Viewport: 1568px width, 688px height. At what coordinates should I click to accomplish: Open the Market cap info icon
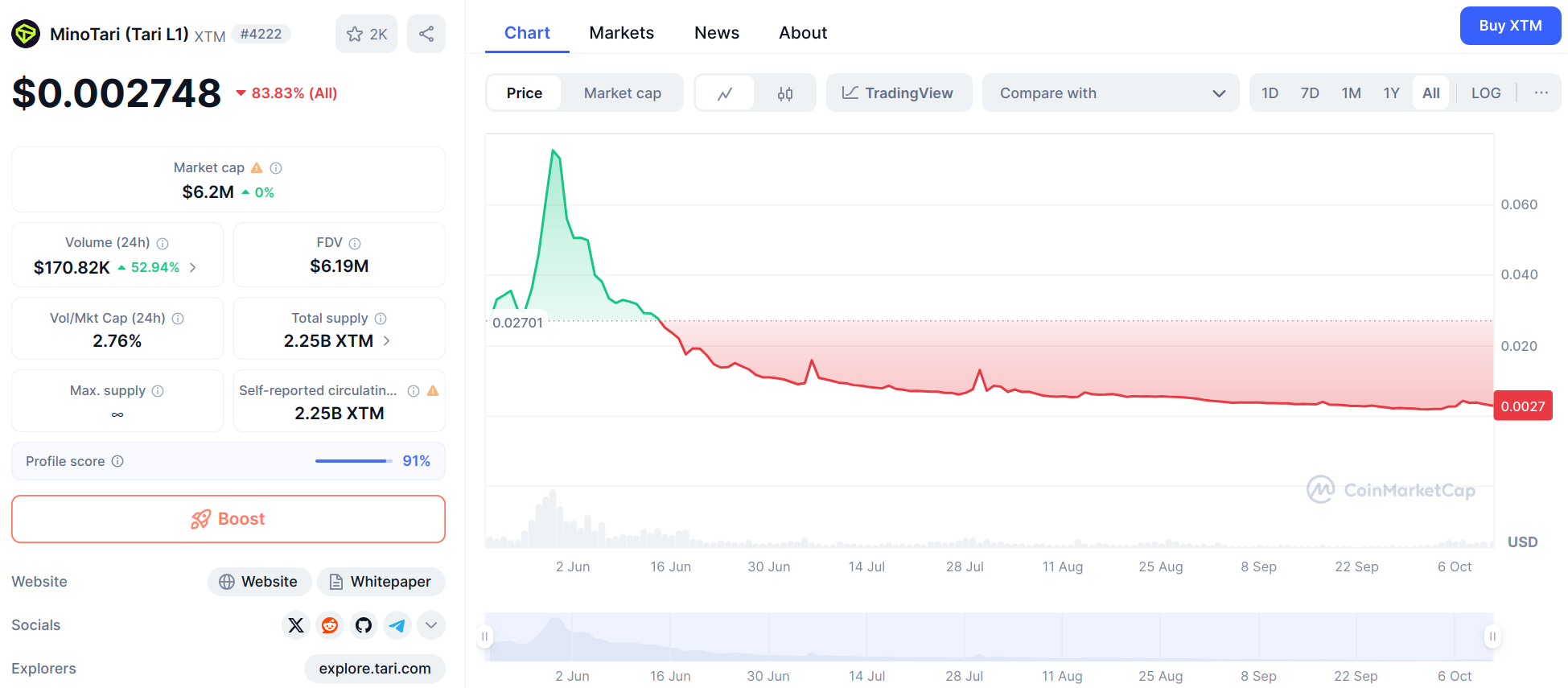pyautogui.click(x=276, y=168)
